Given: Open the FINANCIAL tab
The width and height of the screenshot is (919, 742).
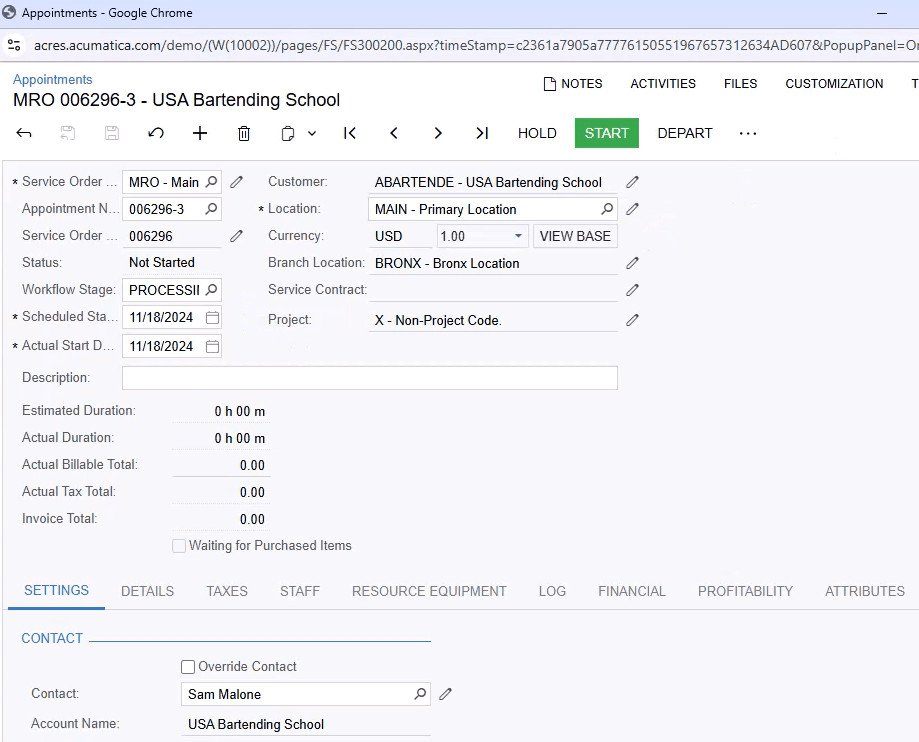Looking at the screenshot, I should [631, 591].
